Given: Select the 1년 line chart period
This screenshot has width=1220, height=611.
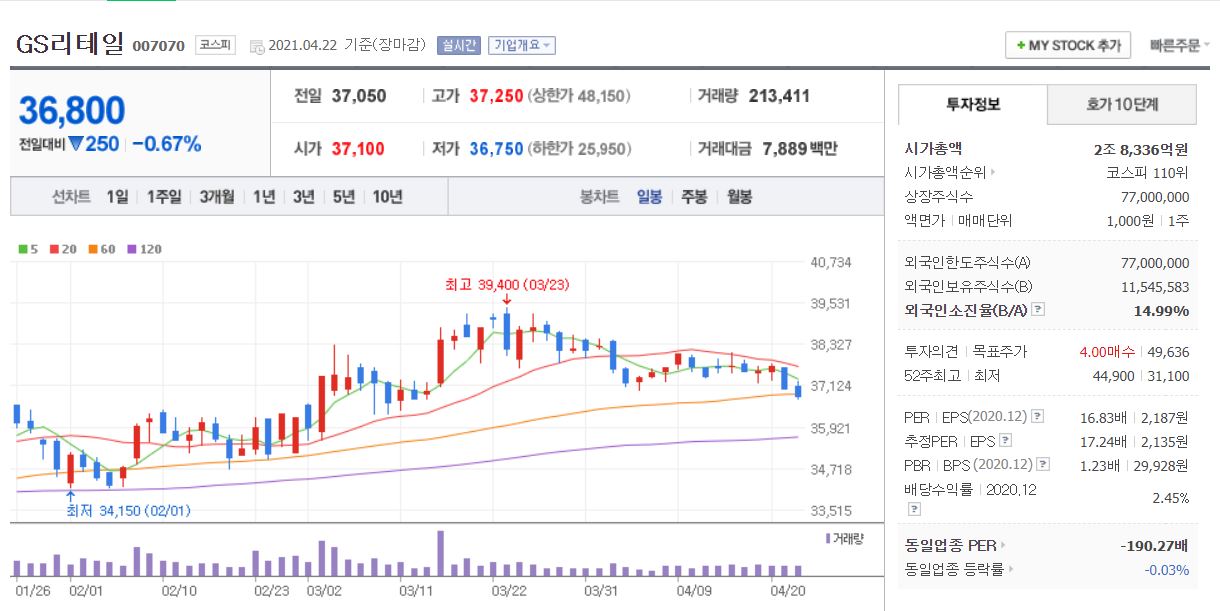Looking at the screenshot, I should click(x=264, y=197).
